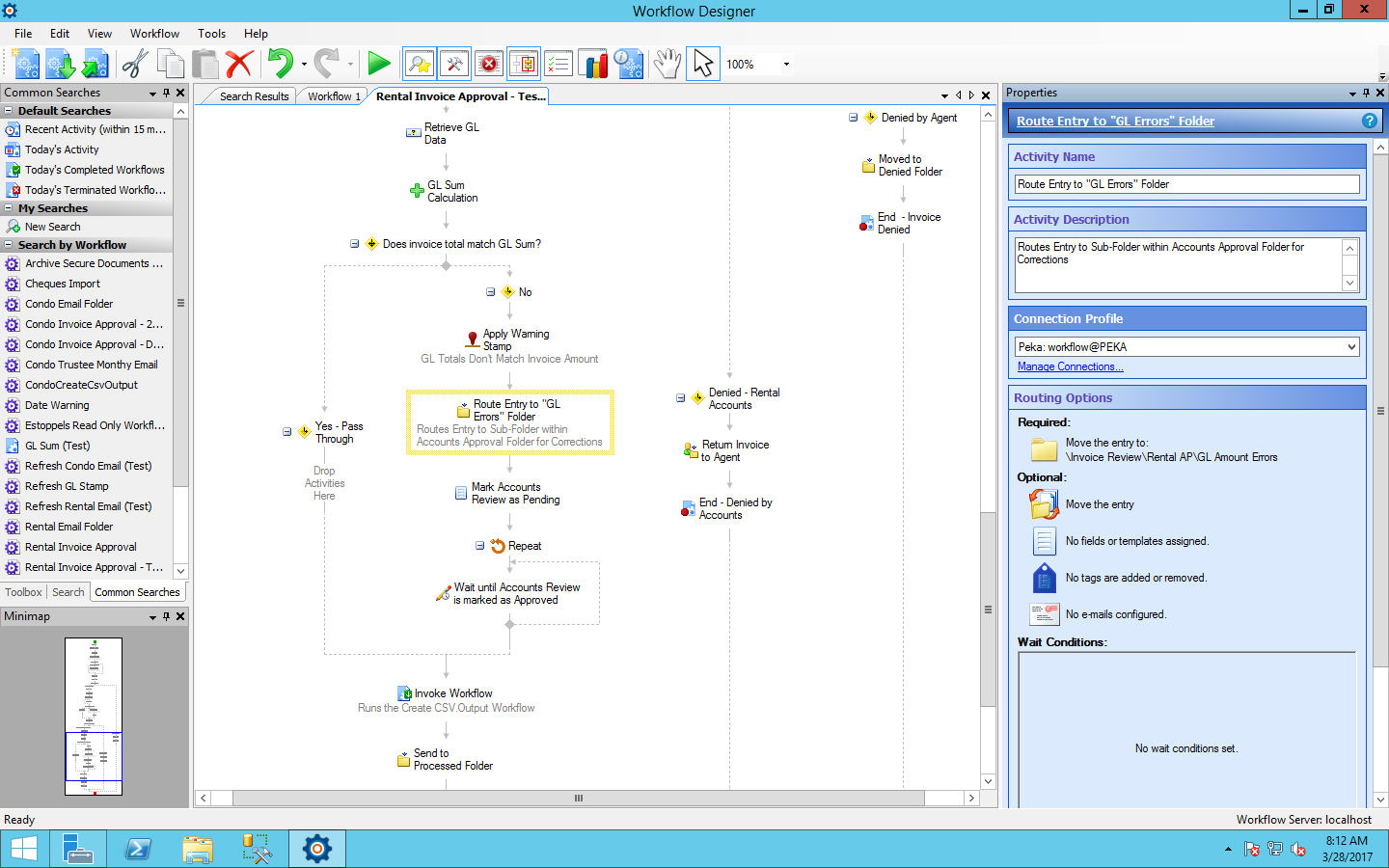Collapse the Default Searches section
Image resolution: width=1389 pixels, height=868 pixels.
(9, 111)
